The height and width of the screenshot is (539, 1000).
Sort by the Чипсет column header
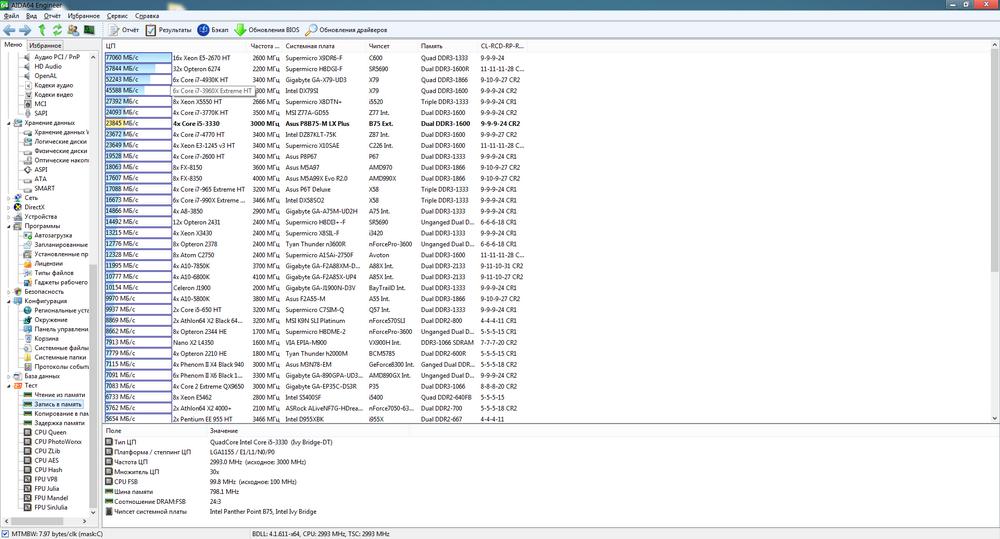[x=393, y=46]
